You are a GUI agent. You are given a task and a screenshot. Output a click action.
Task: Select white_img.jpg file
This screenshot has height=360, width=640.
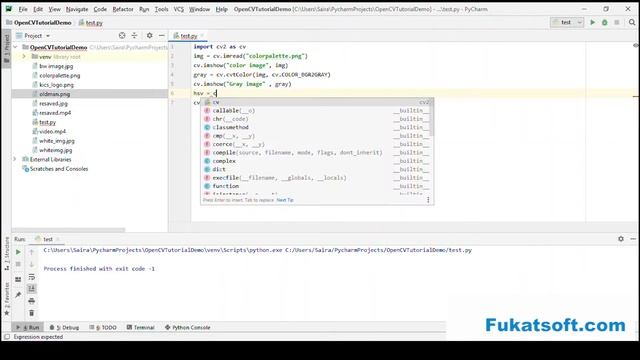click(x=57, y=141)
